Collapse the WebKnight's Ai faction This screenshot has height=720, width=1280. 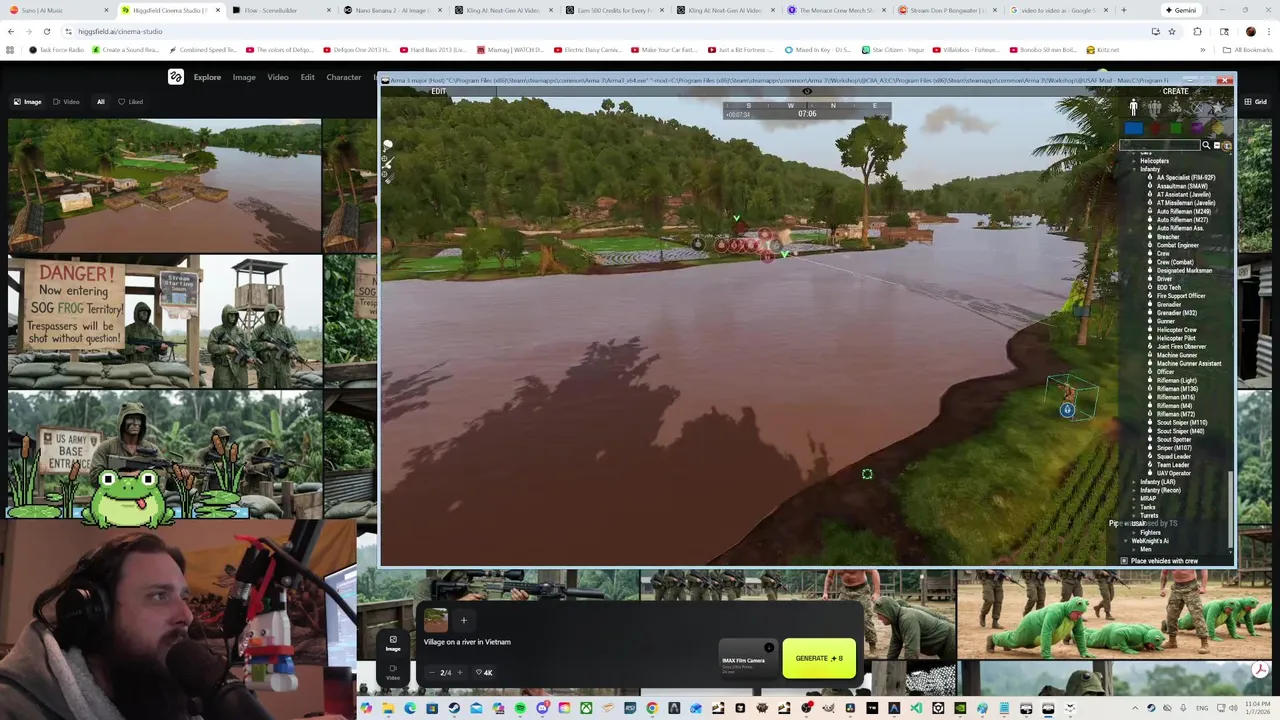(x=1126, y=541)
